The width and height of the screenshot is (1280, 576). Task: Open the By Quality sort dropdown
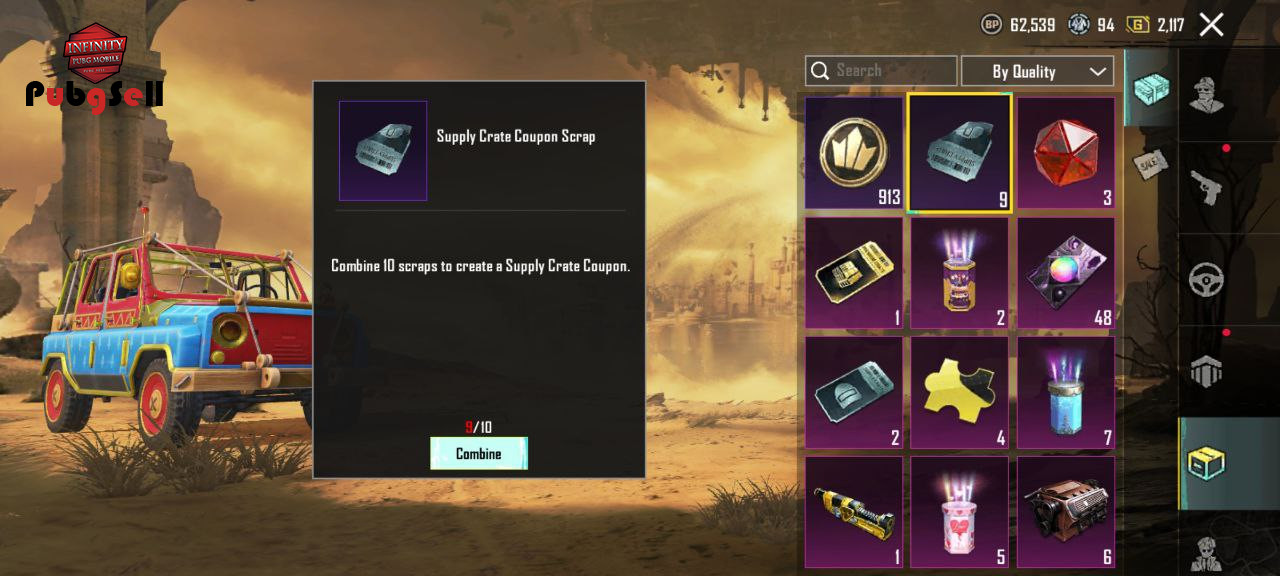coord(1037,71)
